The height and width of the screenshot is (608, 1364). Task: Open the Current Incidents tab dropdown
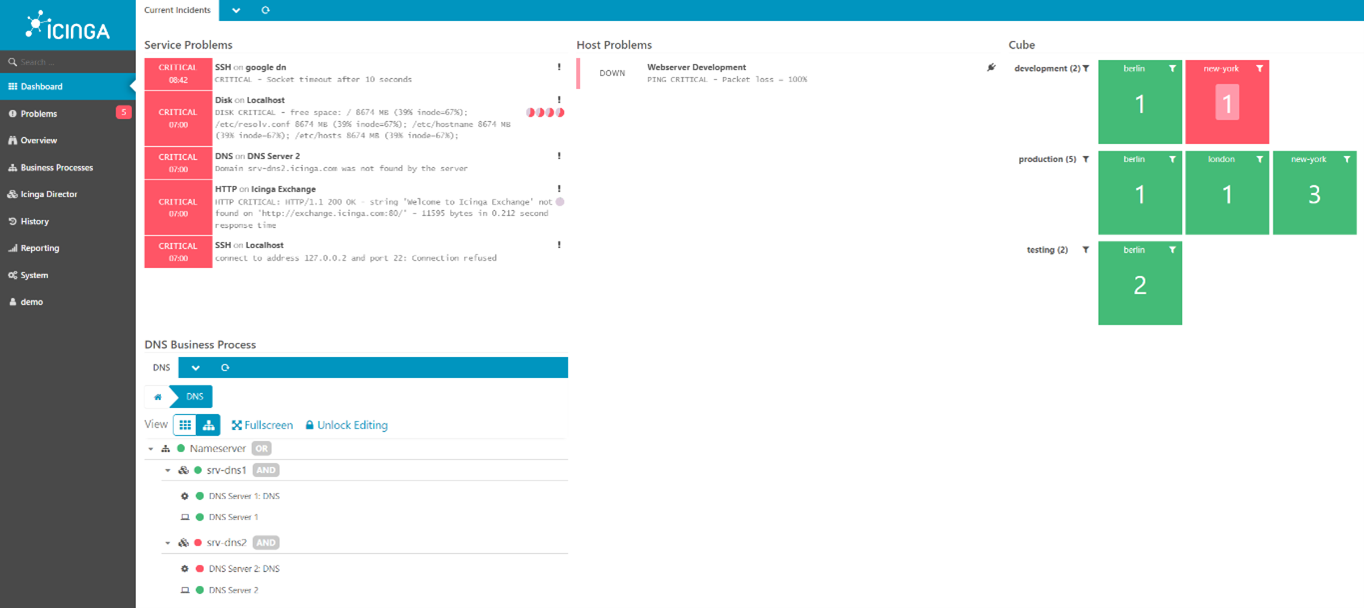tap(236, 10)
